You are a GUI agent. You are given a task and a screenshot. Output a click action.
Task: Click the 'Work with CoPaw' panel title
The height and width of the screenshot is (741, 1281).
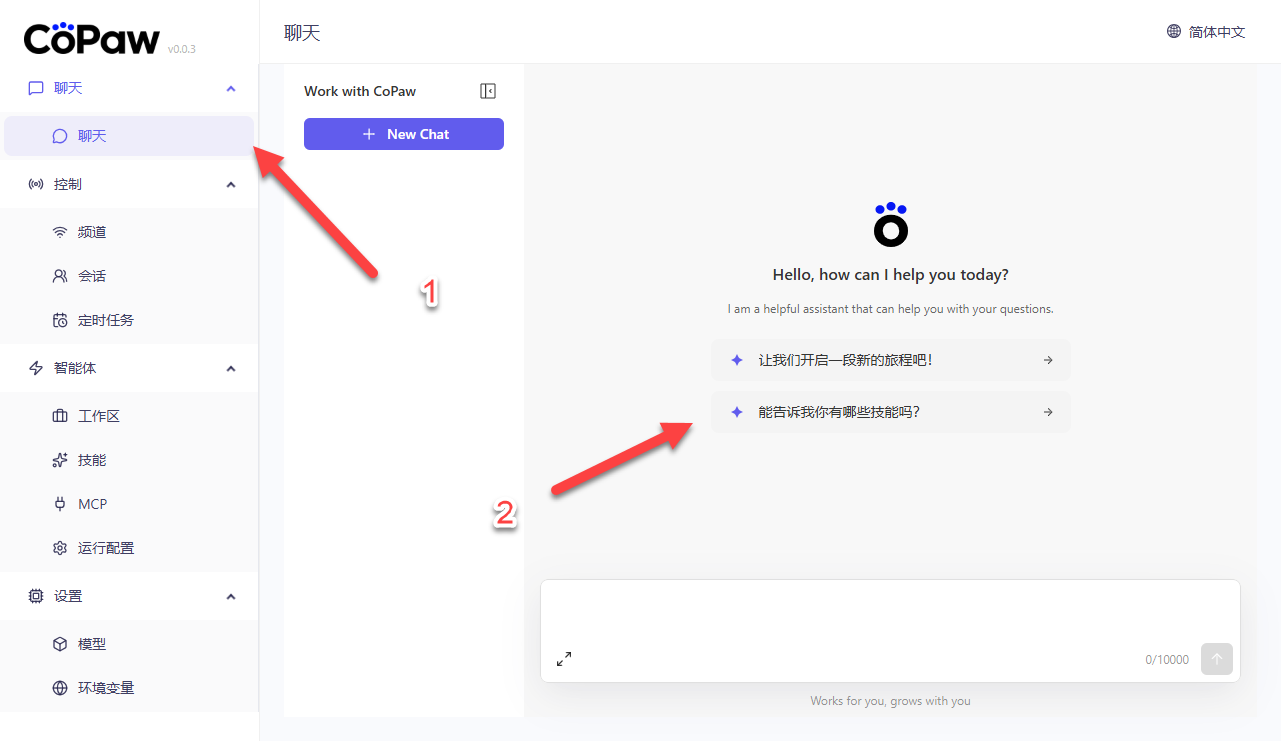point(360,91)
